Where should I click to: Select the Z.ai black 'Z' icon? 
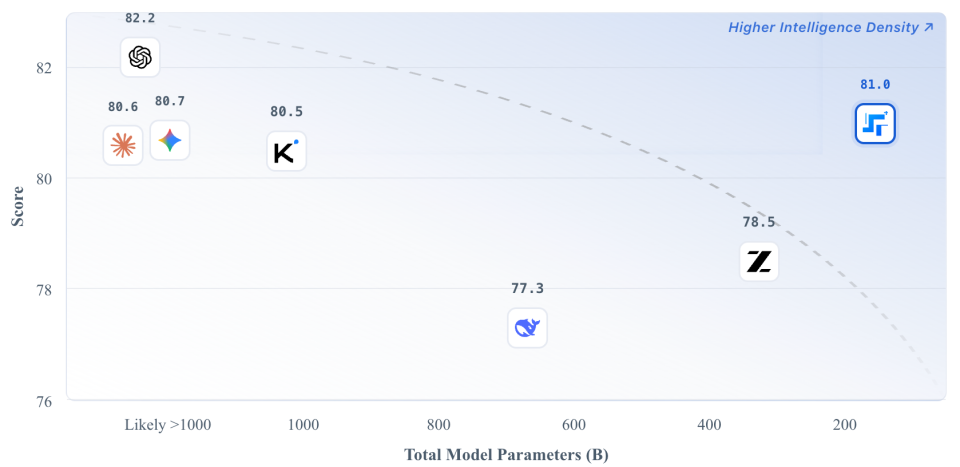point(759,262)
